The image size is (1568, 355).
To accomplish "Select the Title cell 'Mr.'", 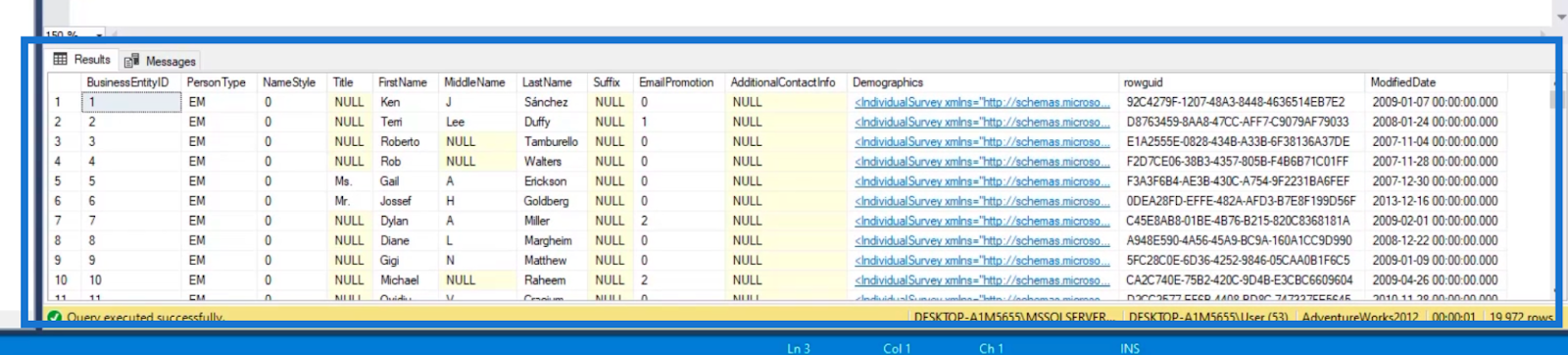I will click(x=352, y=201).
